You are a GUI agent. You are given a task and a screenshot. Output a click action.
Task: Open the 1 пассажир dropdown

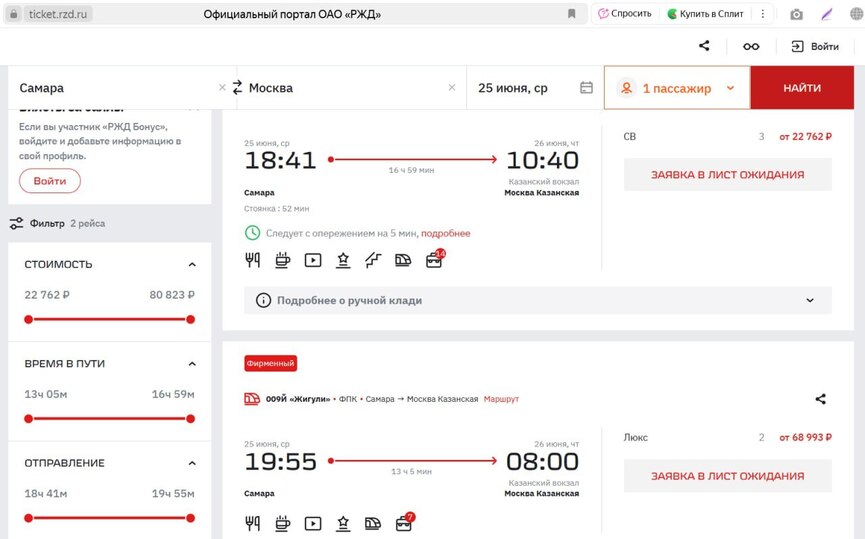677,88
